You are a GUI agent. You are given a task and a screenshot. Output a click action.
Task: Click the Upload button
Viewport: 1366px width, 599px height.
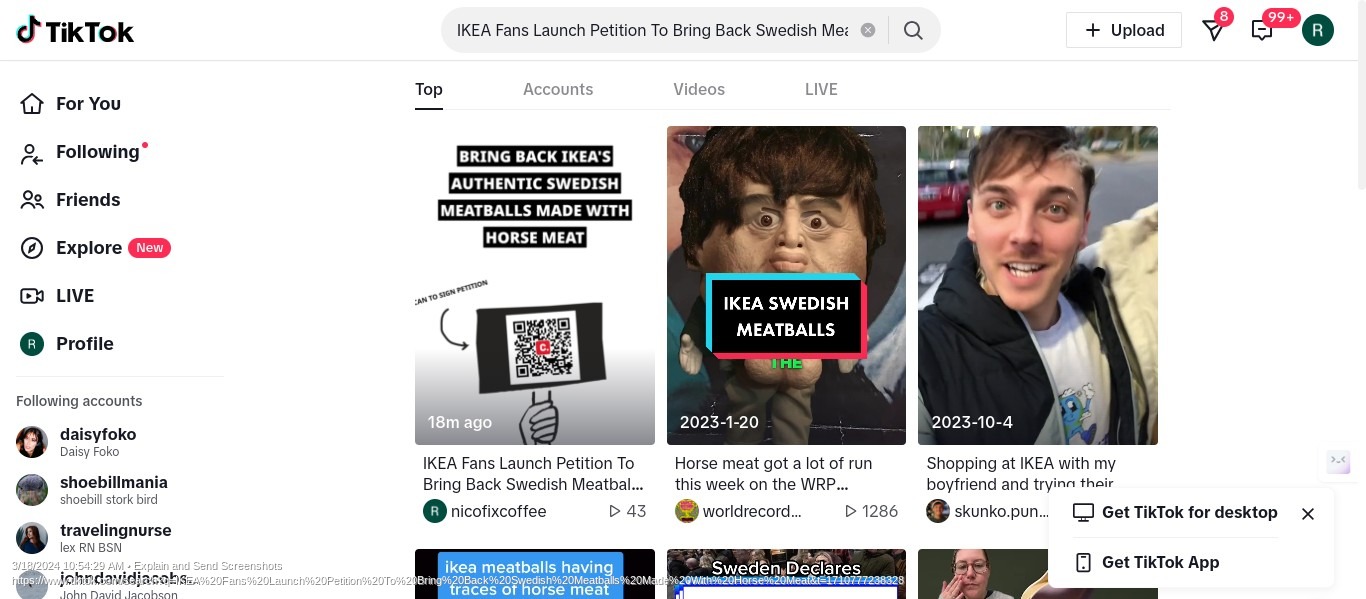(1124, 30)
